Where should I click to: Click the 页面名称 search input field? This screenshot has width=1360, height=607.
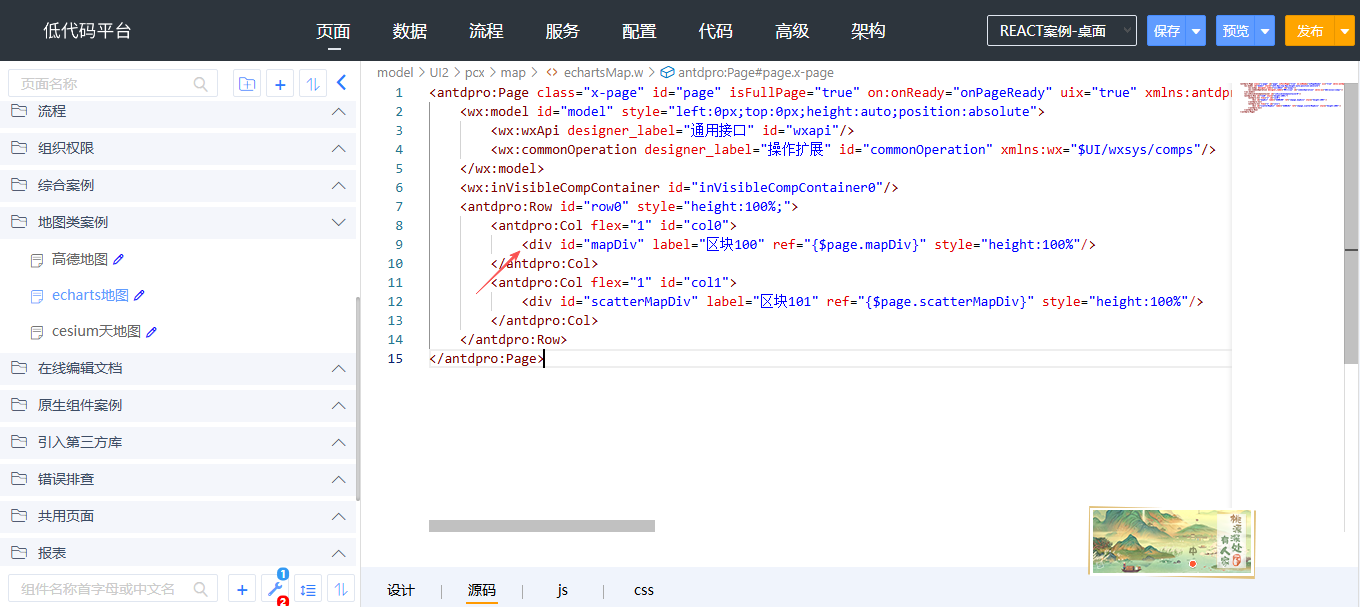click(105, 84)
